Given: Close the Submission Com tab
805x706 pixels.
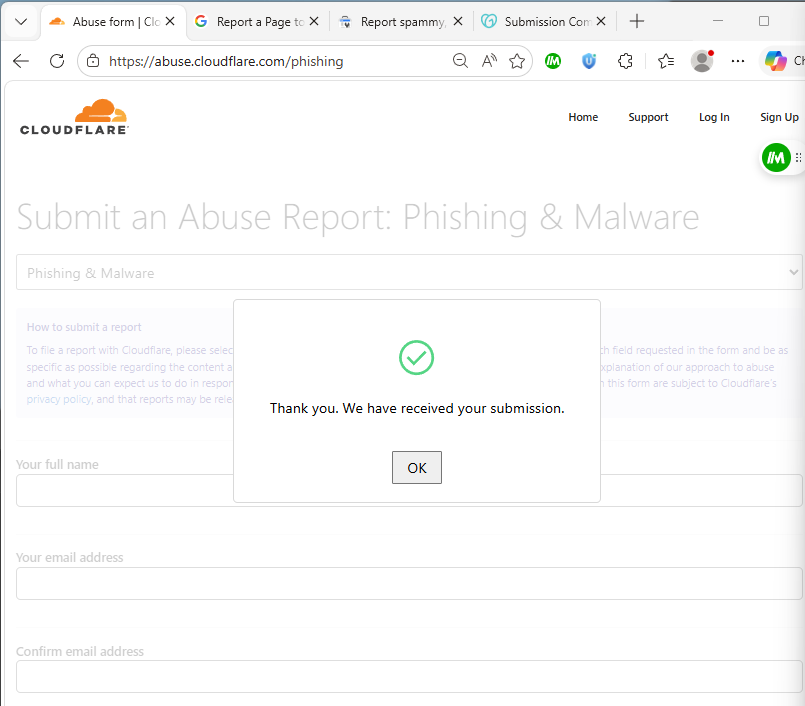Looking at the screenshot, I should click(601, 22).
